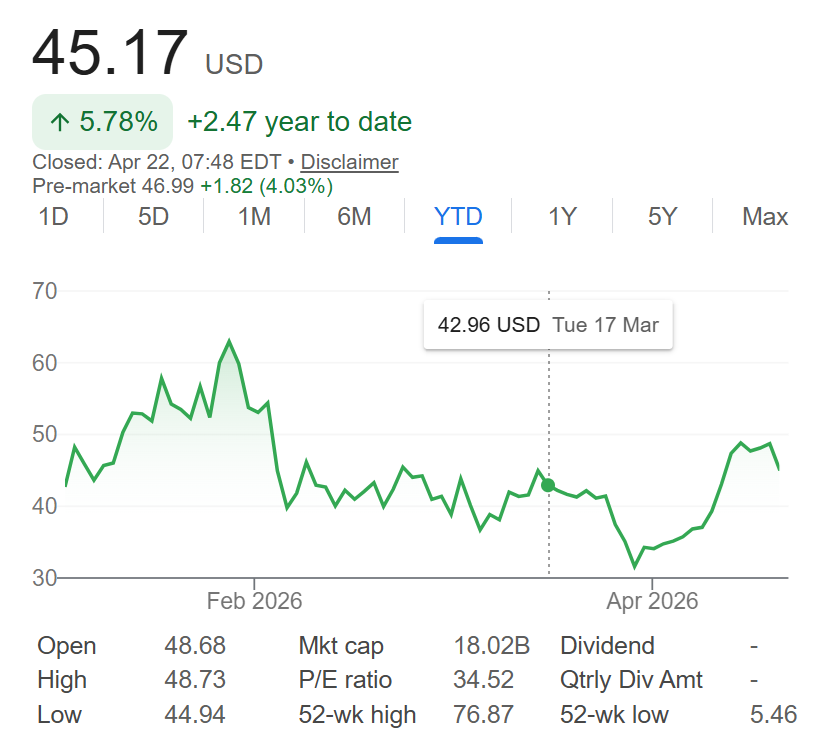Click the main 45.17 price
Image resolution: width=818 pixels, height=744 pixels.
point(110,53)
